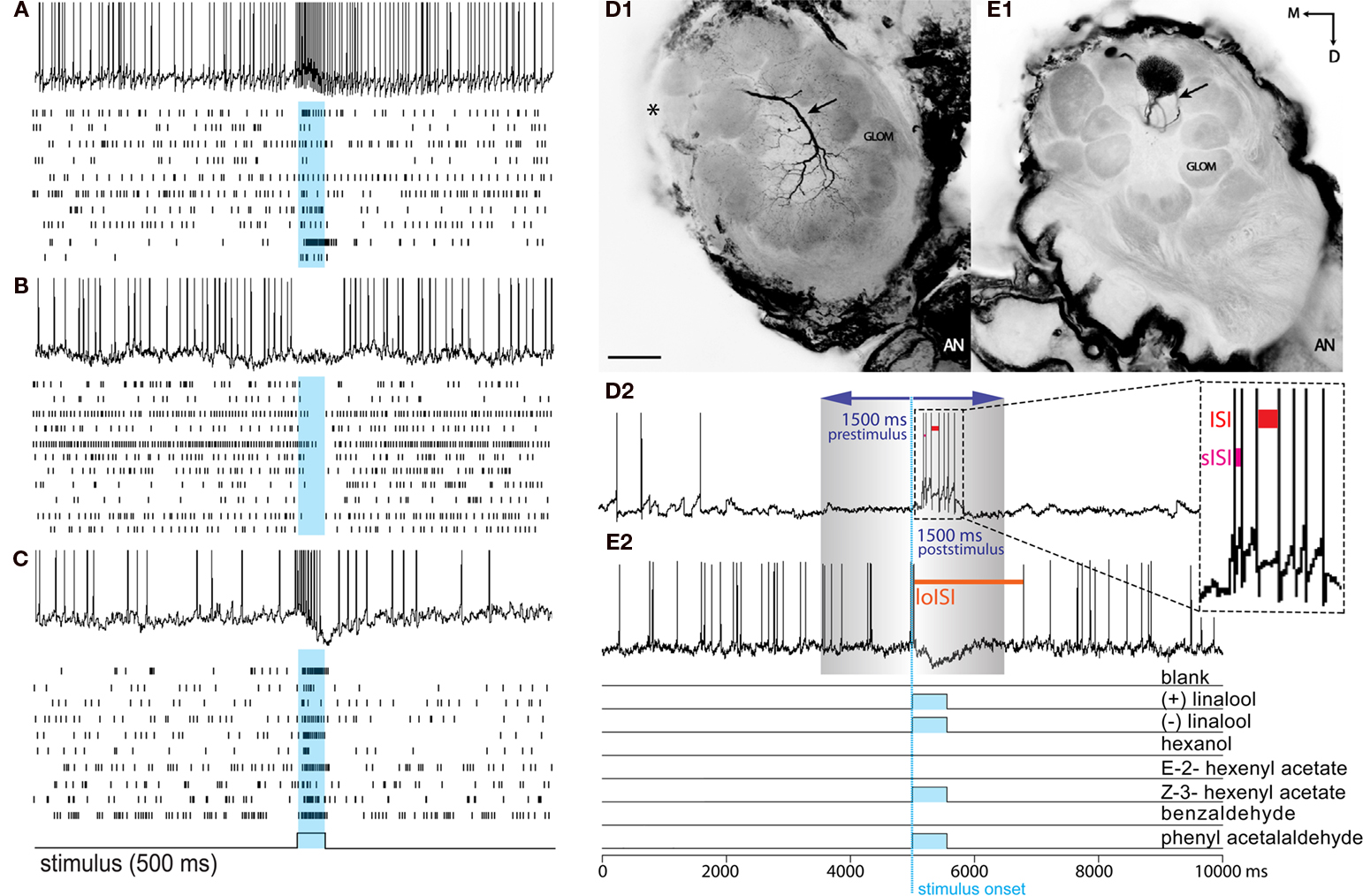Click the '(+) linalool' odor label
The height and width of the screenshot is (896, 1363).
click(x=1208, y=700)
